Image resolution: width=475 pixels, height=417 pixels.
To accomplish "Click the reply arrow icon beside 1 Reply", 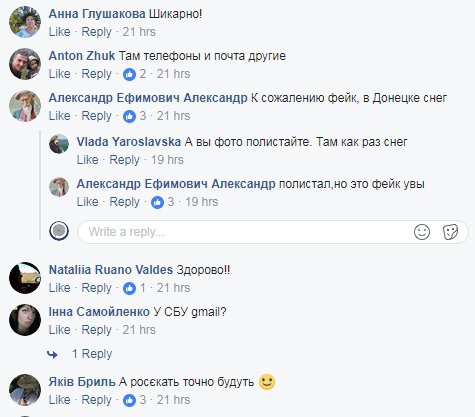I will (52, 354).
